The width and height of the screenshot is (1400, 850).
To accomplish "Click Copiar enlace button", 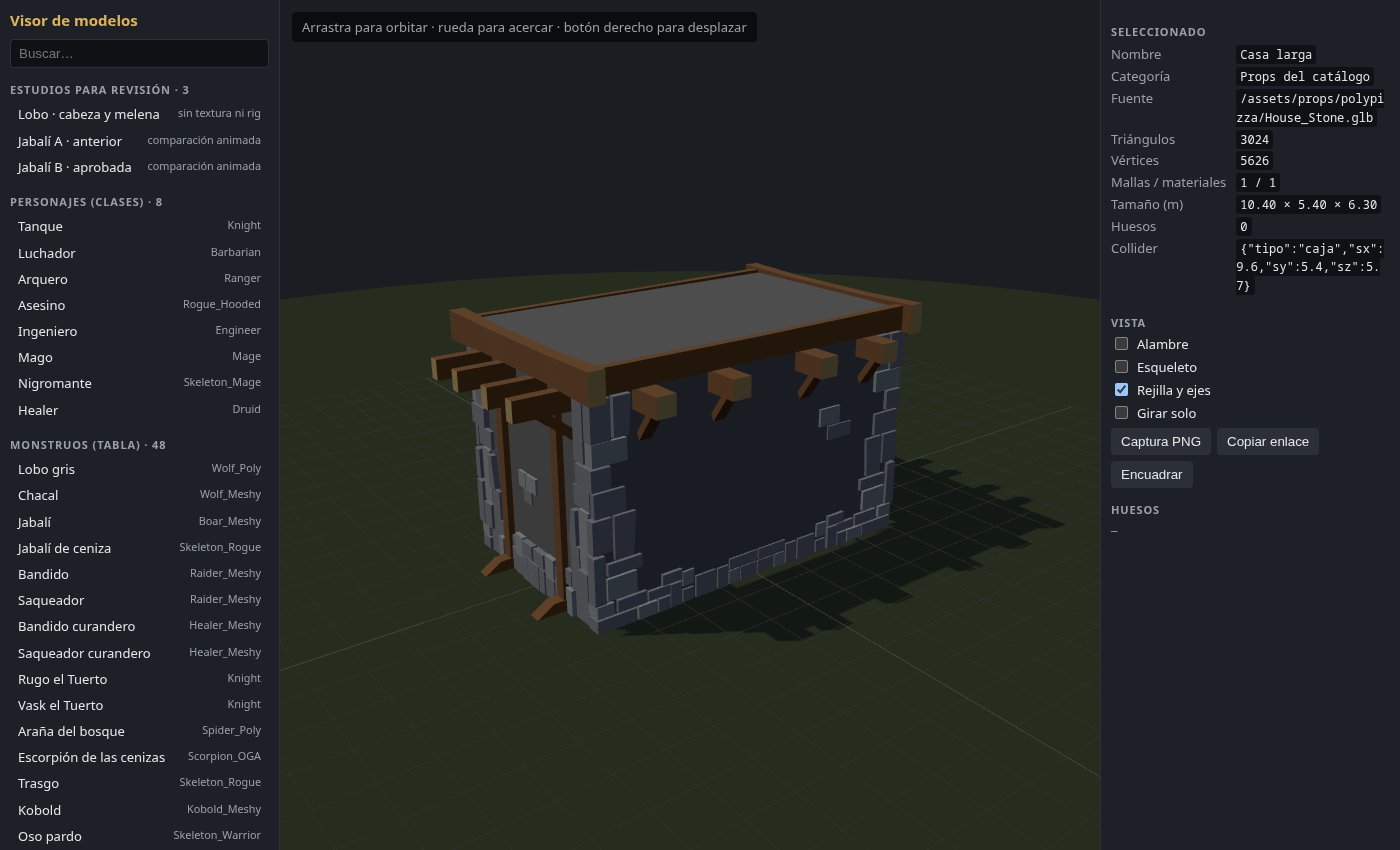I will (1268, 441).
